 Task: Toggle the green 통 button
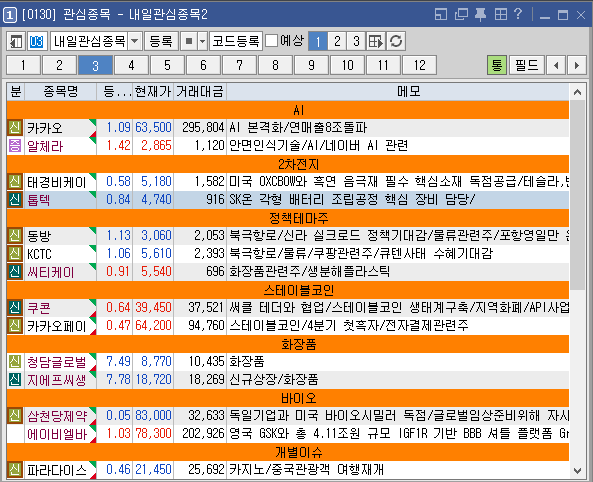(x=497, y=65)
